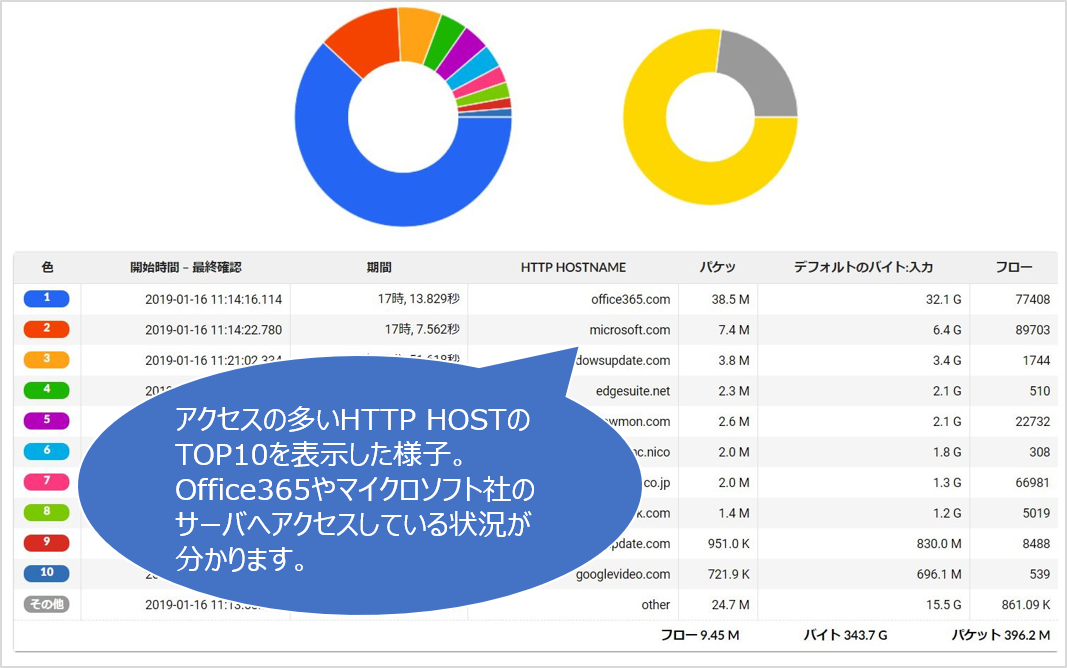Screen dimensions: 1067x668
Task: Click the pink number 7 badge
Action: pyautogui.click(x=46, y=482)
